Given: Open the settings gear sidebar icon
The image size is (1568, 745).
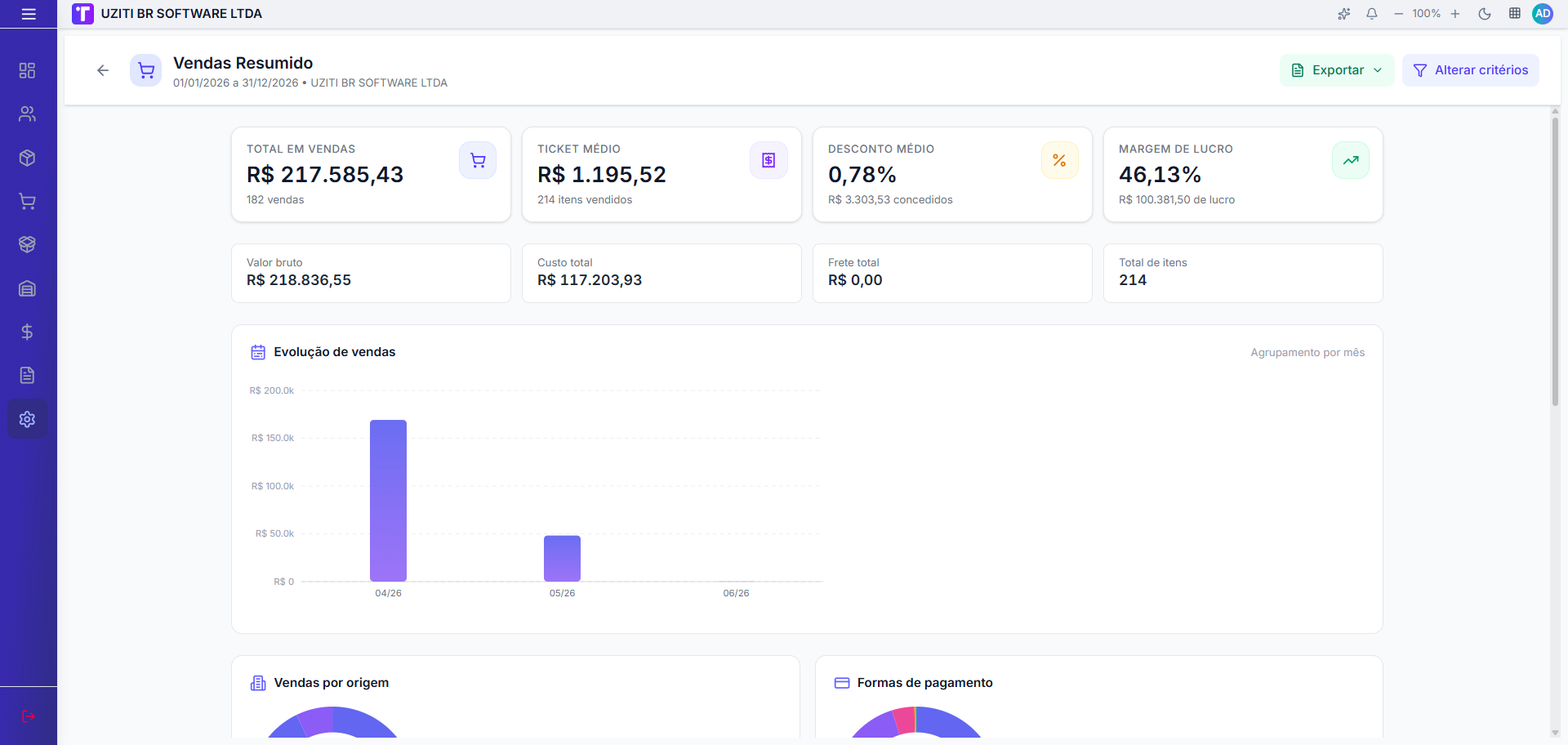Looking at the screenshot, I should click(27, 419).
